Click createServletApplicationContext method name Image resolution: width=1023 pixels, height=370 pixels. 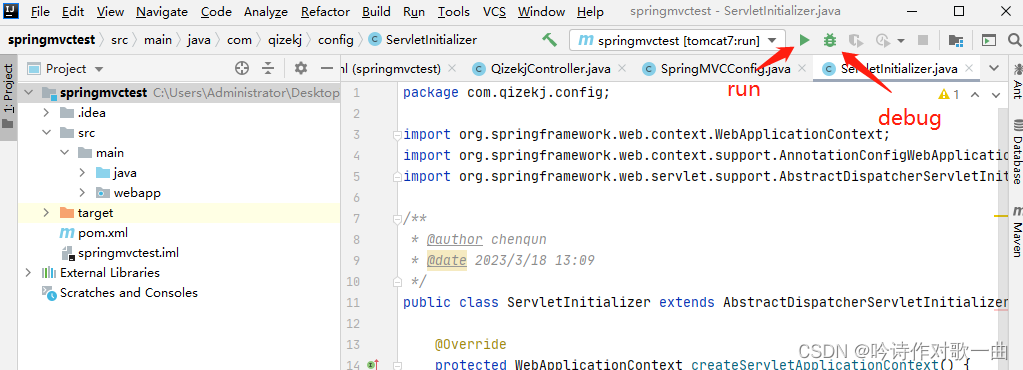(x=816, y=365)
